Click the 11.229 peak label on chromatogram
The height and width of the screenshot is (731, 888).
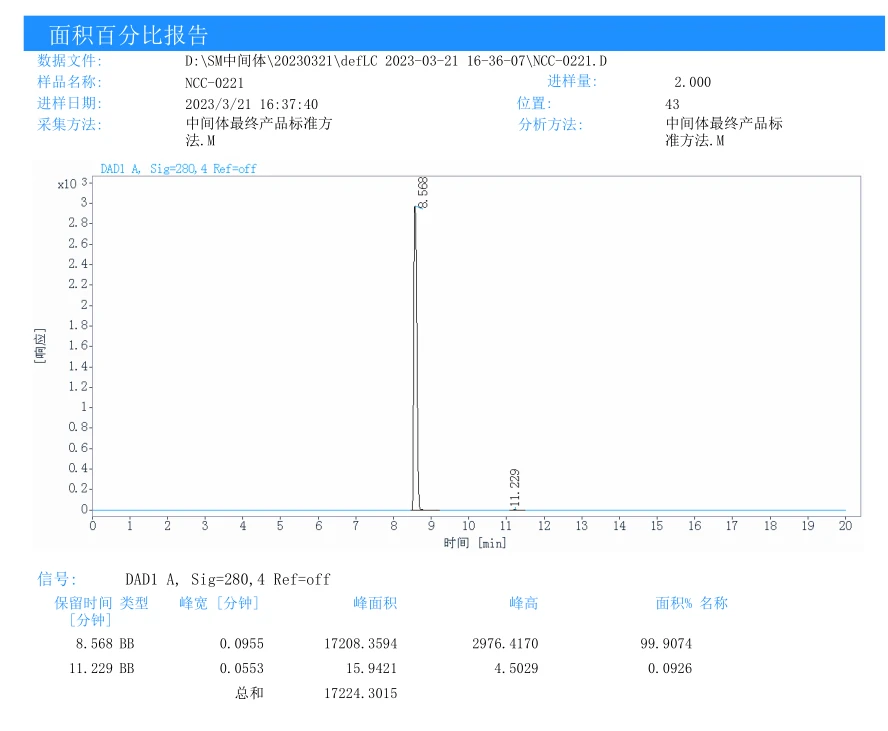pos(515,488)
